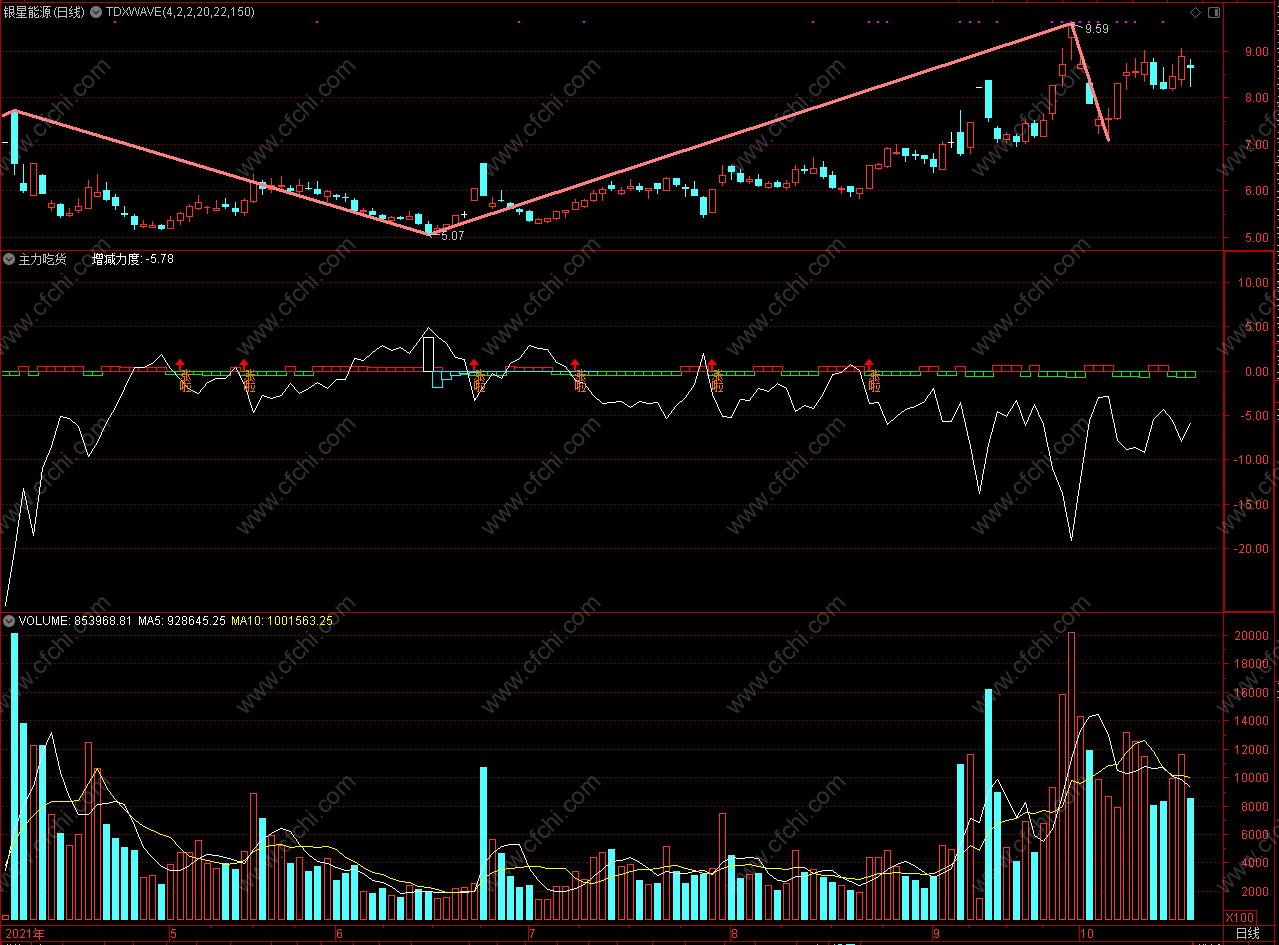The image size is (1279, 945).
Task: Click the yellow MA10: 1001563.25 readout
Action: pyautogui.click(x=282, y=621)
